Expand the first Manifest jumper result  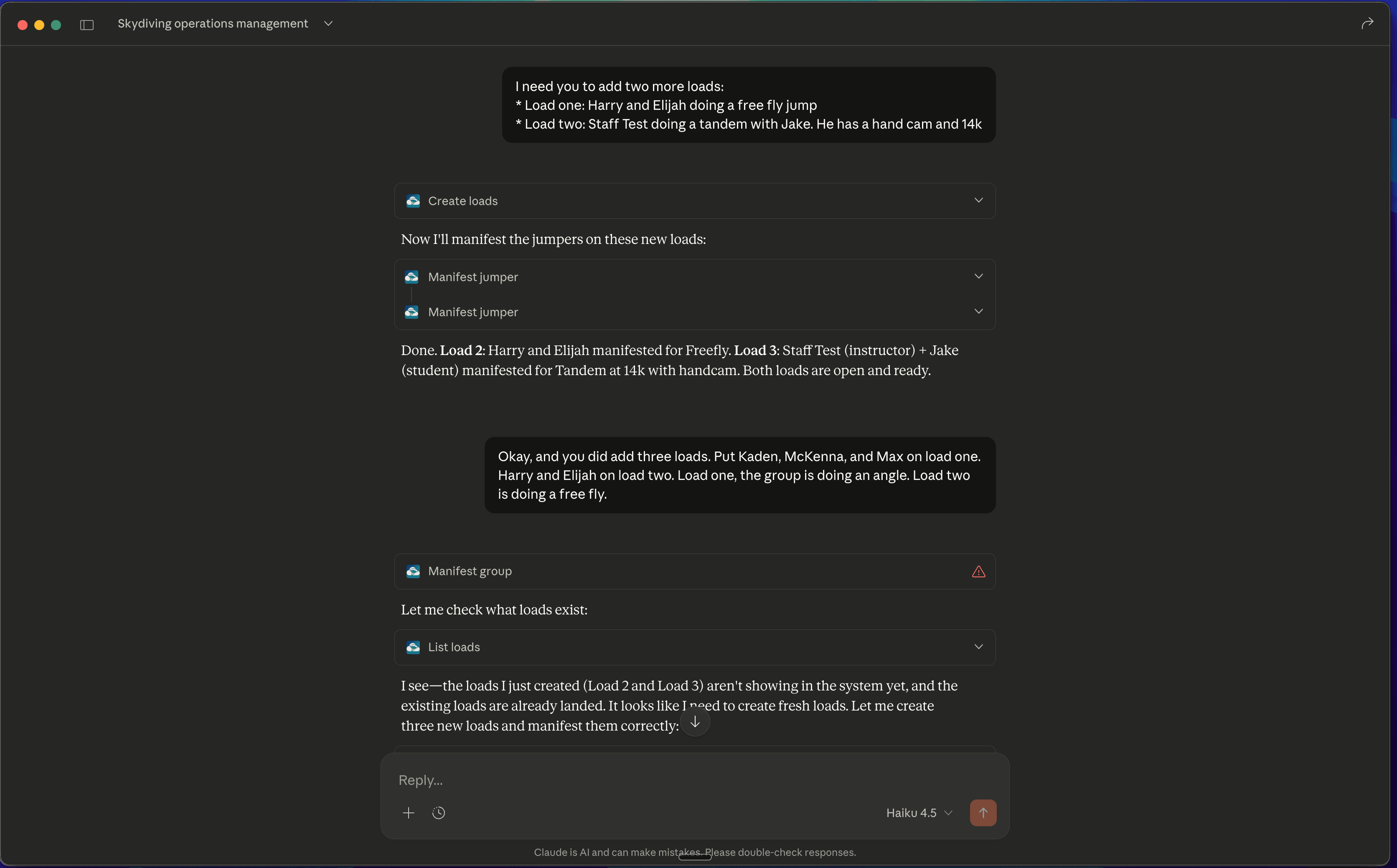click(978, 276)
